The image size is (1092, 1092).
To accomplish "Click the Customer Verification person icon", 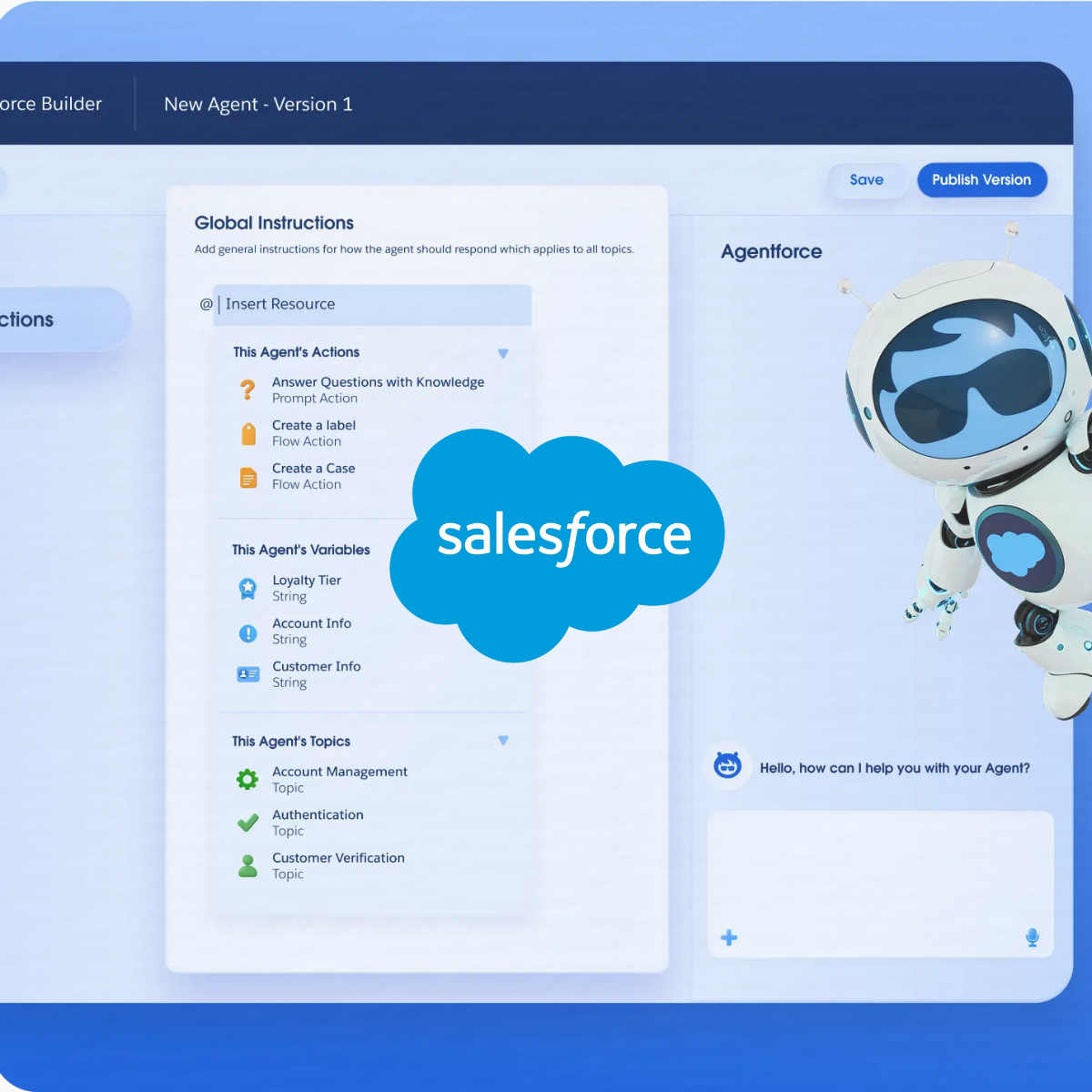I will [248, 865].
